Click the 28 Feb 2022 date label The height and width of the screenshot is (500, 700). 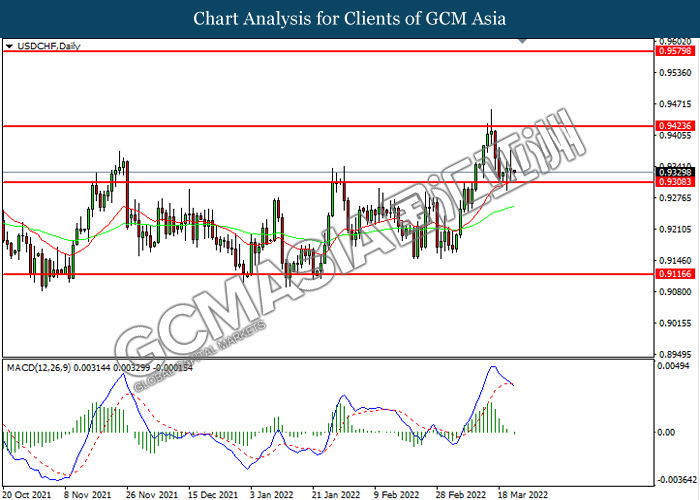[x=461, y=495]
